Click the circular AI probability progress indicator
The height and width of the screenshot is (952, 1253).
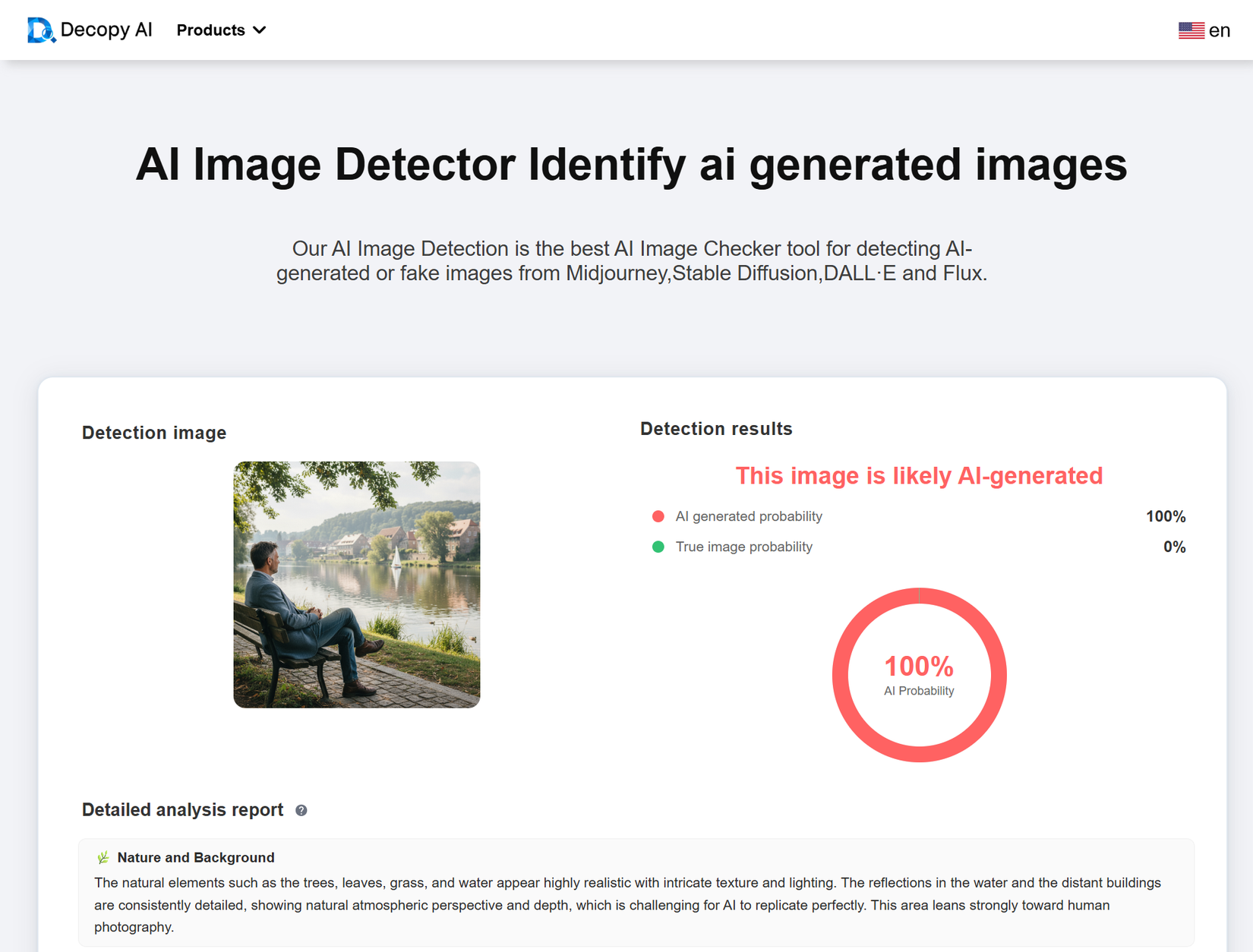click(919, 676)
